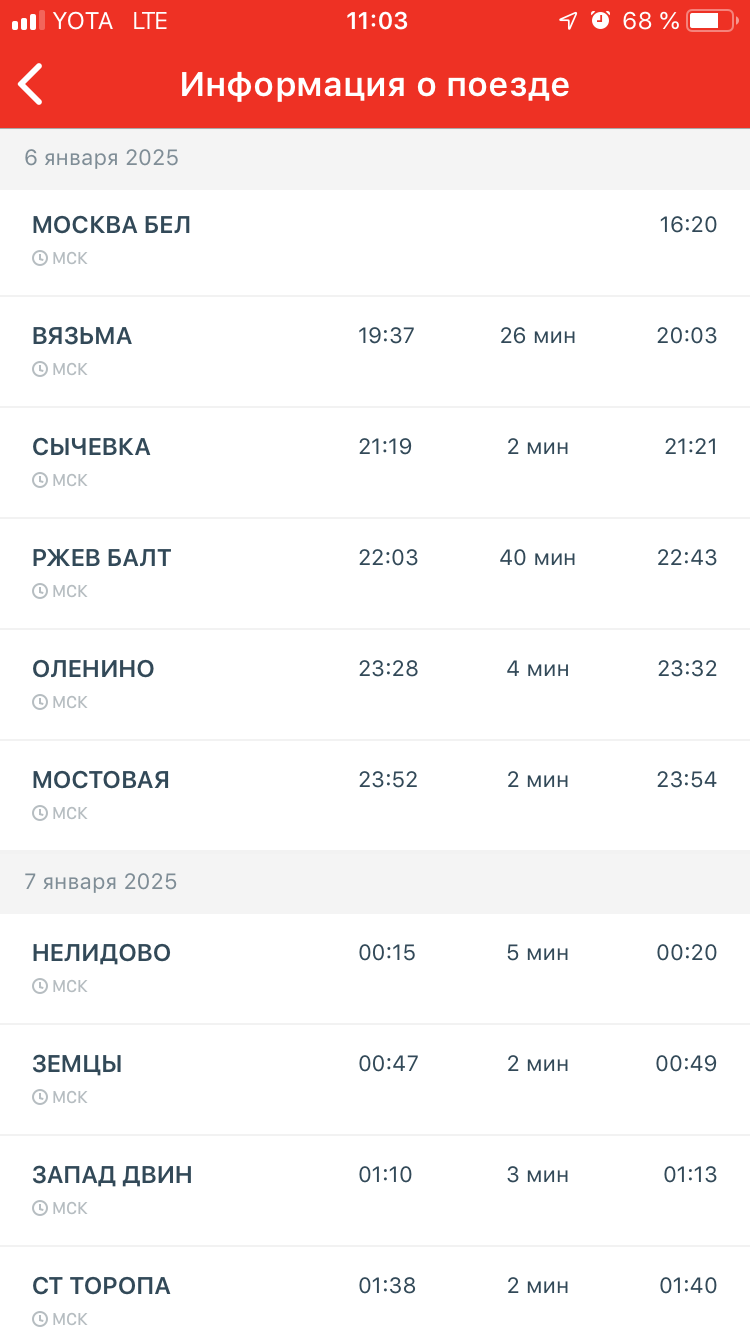Select the СЫЧЕВКА station row

pyautogui.click(x=375, y=462)
